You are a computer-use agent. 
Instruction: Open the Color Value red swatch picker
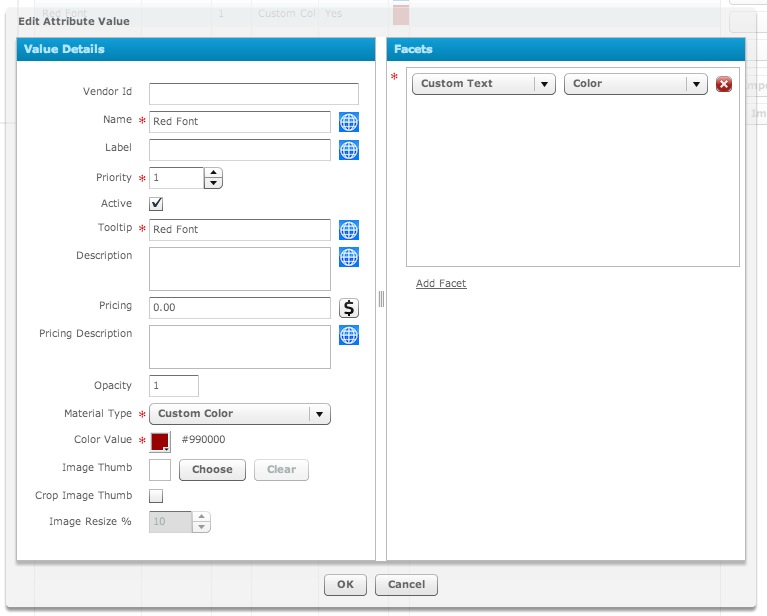160,442
